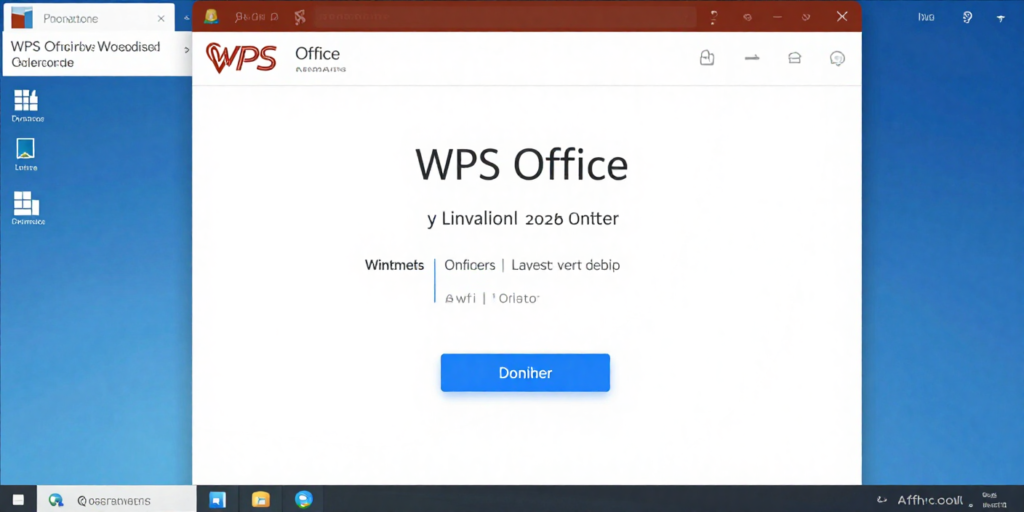Click the Onficers text
The image size is (1024, 512).
point(470,265)
